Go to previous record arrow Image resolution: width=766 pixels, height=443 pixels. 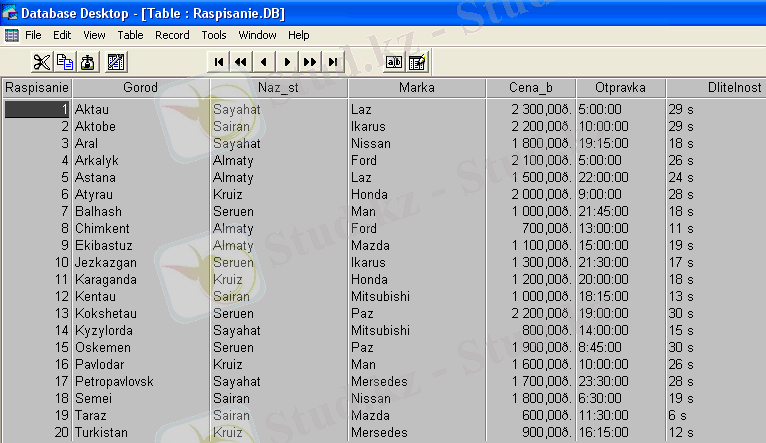pos(264,62)
